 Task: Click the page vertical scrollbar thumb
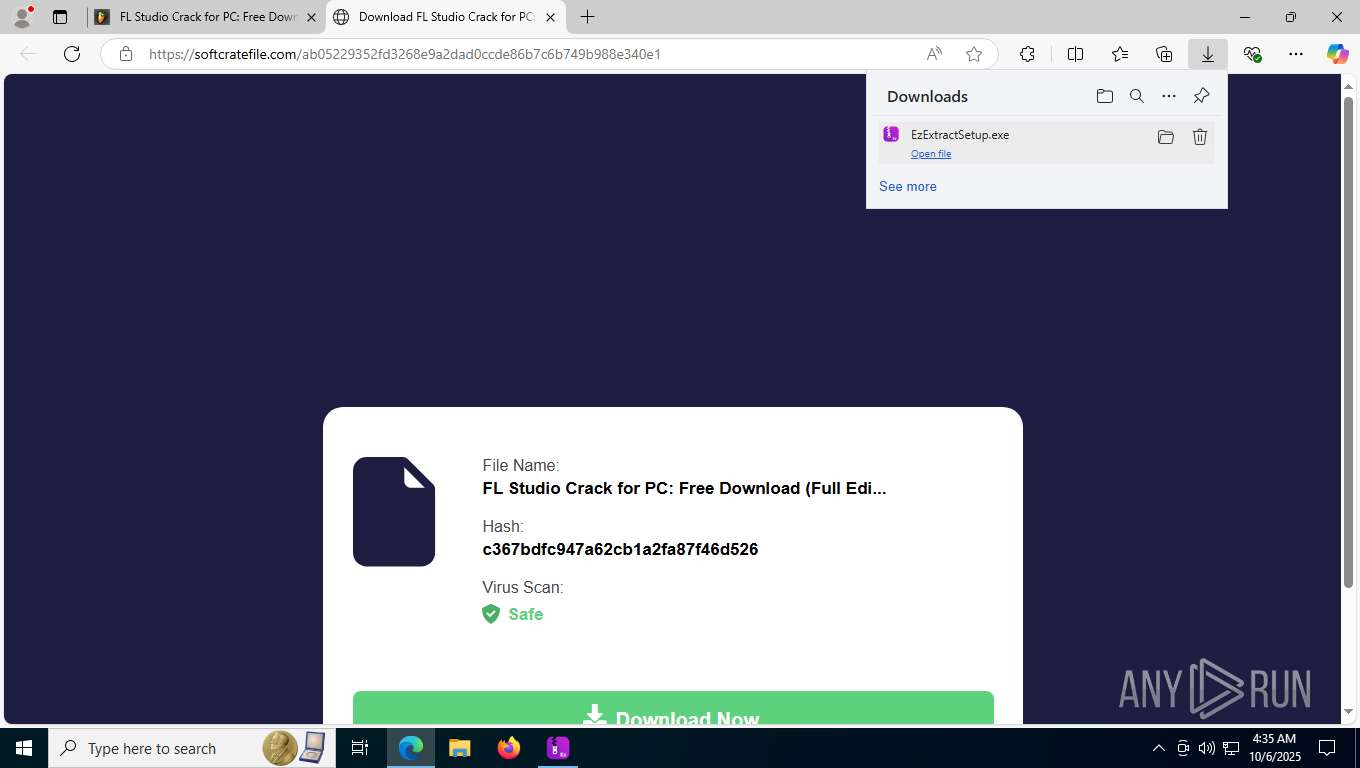[x=1348, y=342]
